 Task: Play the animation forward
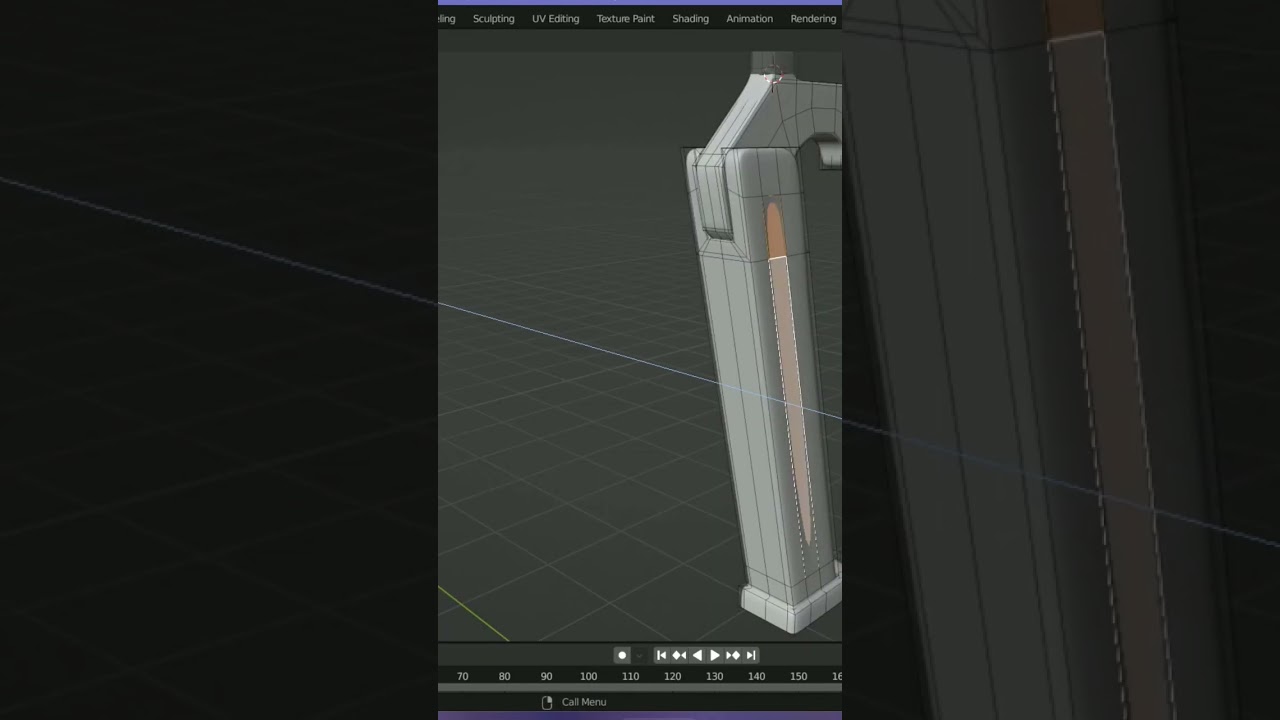tap(715, 655)
